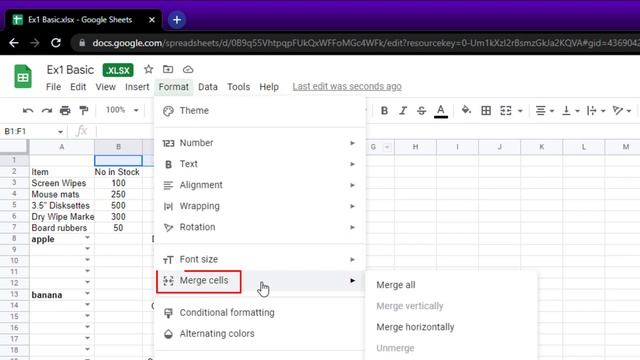Open a new browser tab
This screenshot has height=360, width=640.
tap(177, 20)
